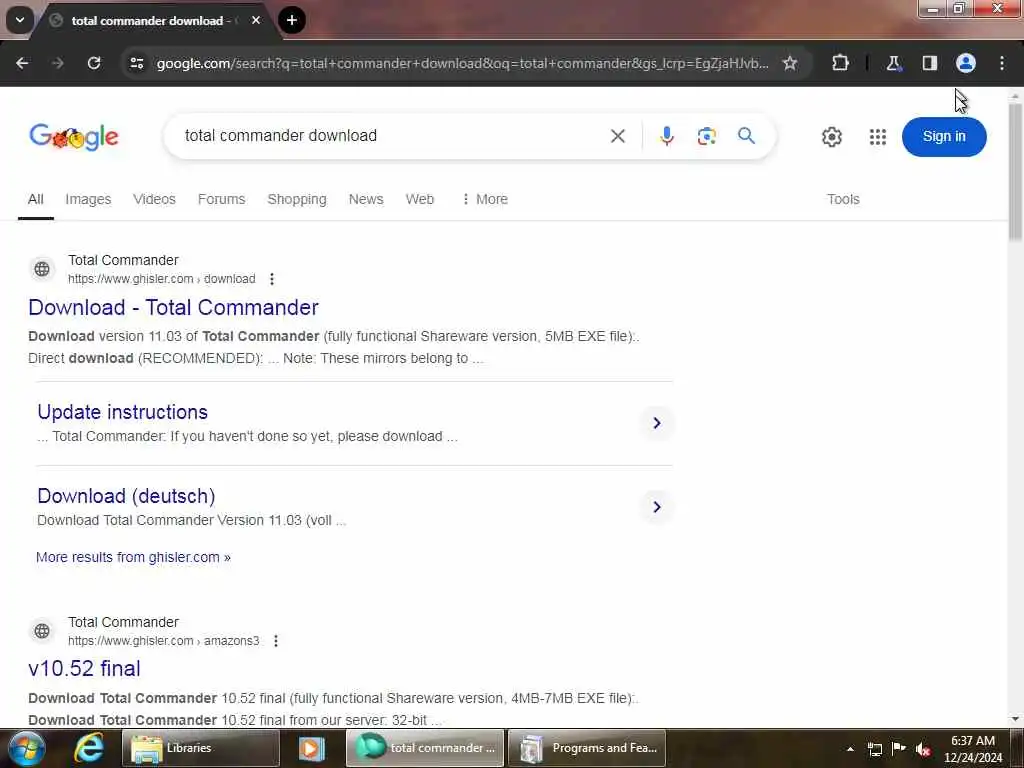1024x768 pixels.
Task: Expand Update instructions chevron
Action: (656, 423)
